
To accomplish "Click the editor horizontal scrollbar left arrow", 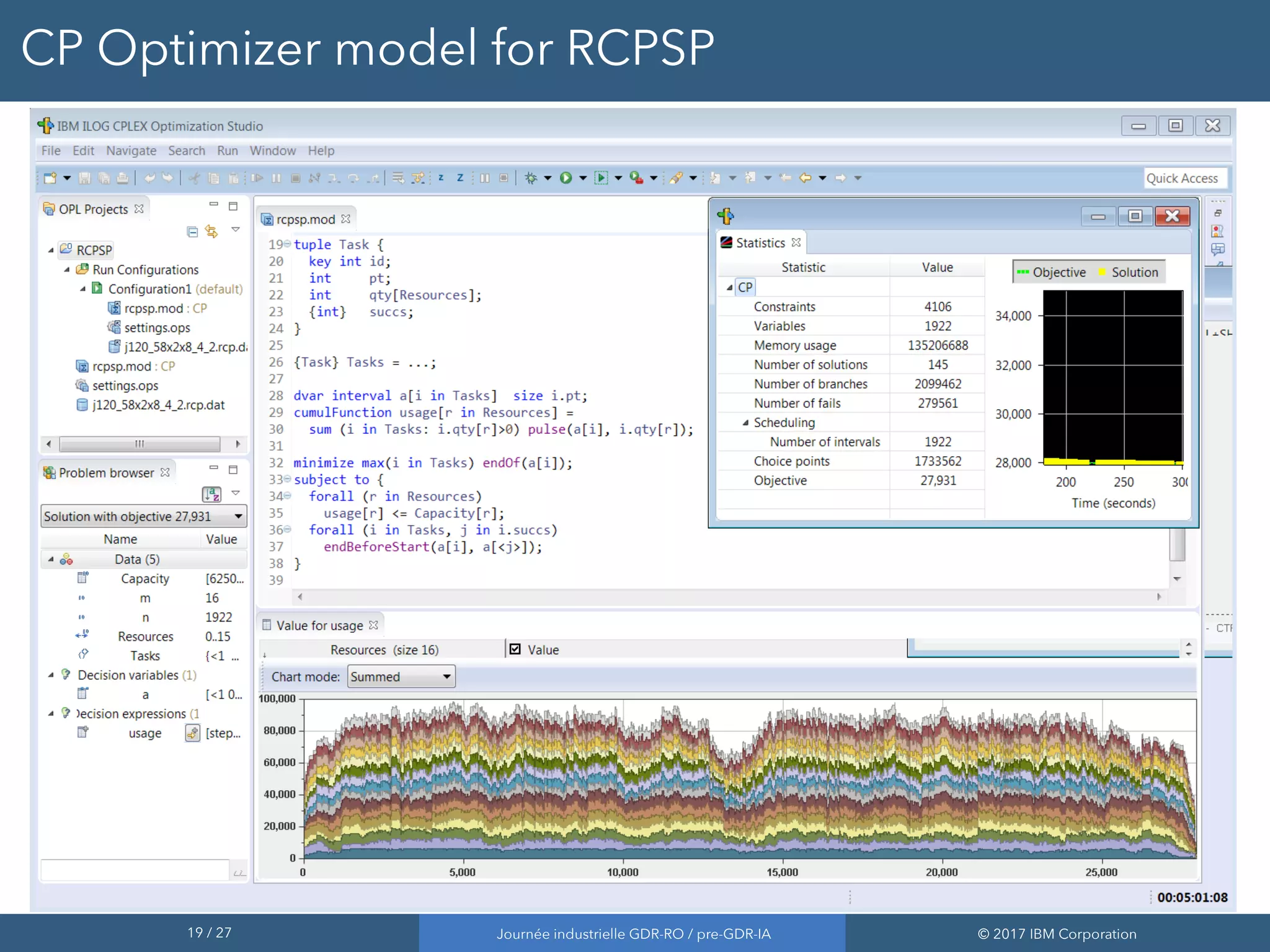I will [300, 597].
